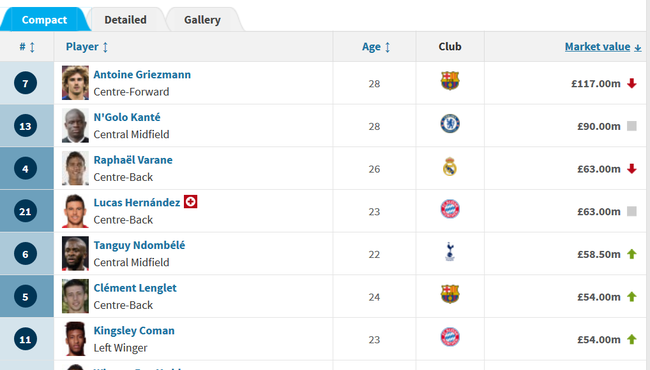
Task: Click red down arrow next to £117.00m
Action: pos(631,83)
